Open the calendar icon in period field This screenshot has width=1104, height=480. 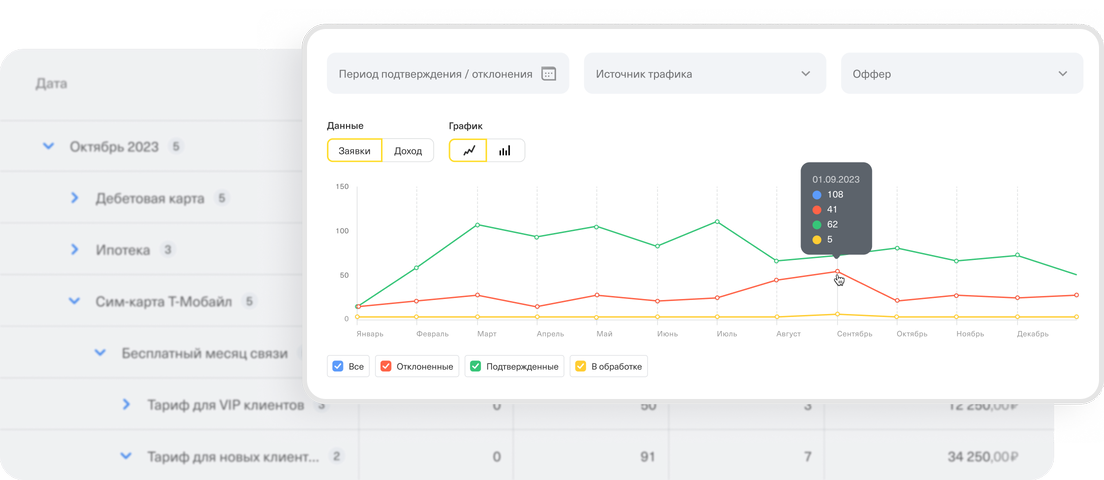(548, 73)
